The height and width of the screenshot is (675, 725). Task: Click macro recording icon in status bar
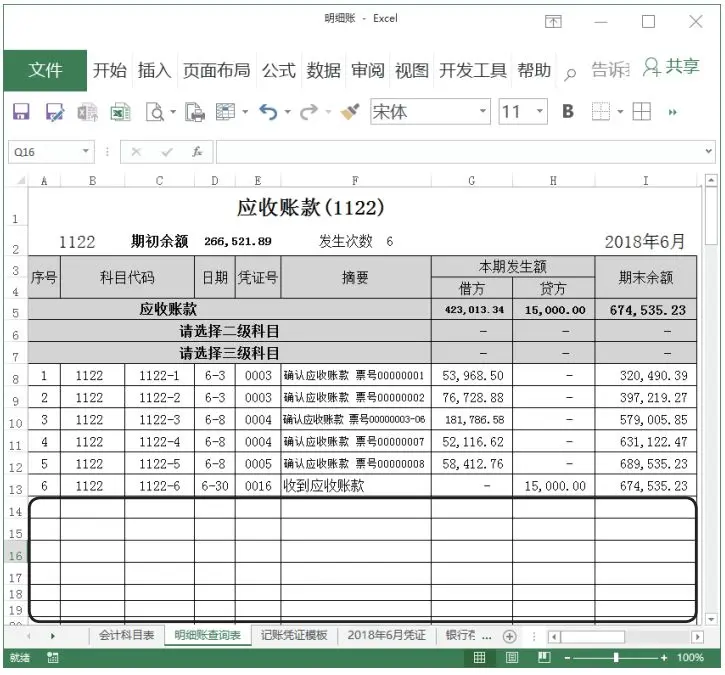pyautogui.click(x=53, y=657)
